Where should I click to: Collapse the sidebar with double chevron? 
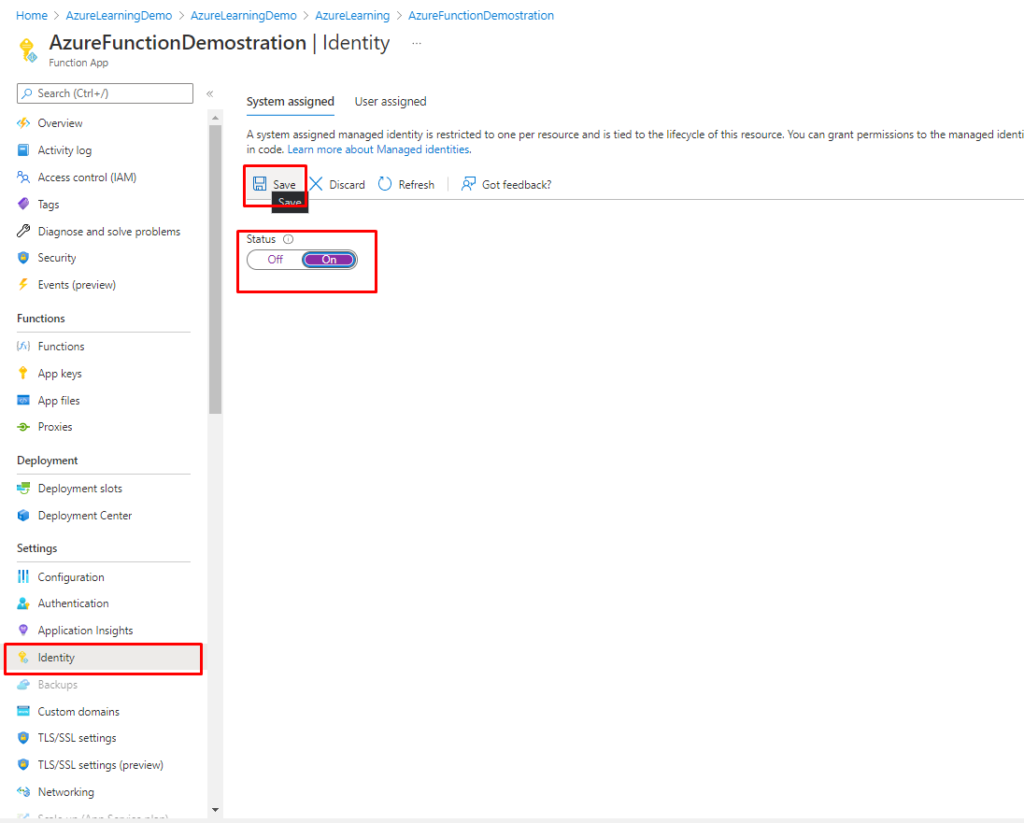coord(210,93)
